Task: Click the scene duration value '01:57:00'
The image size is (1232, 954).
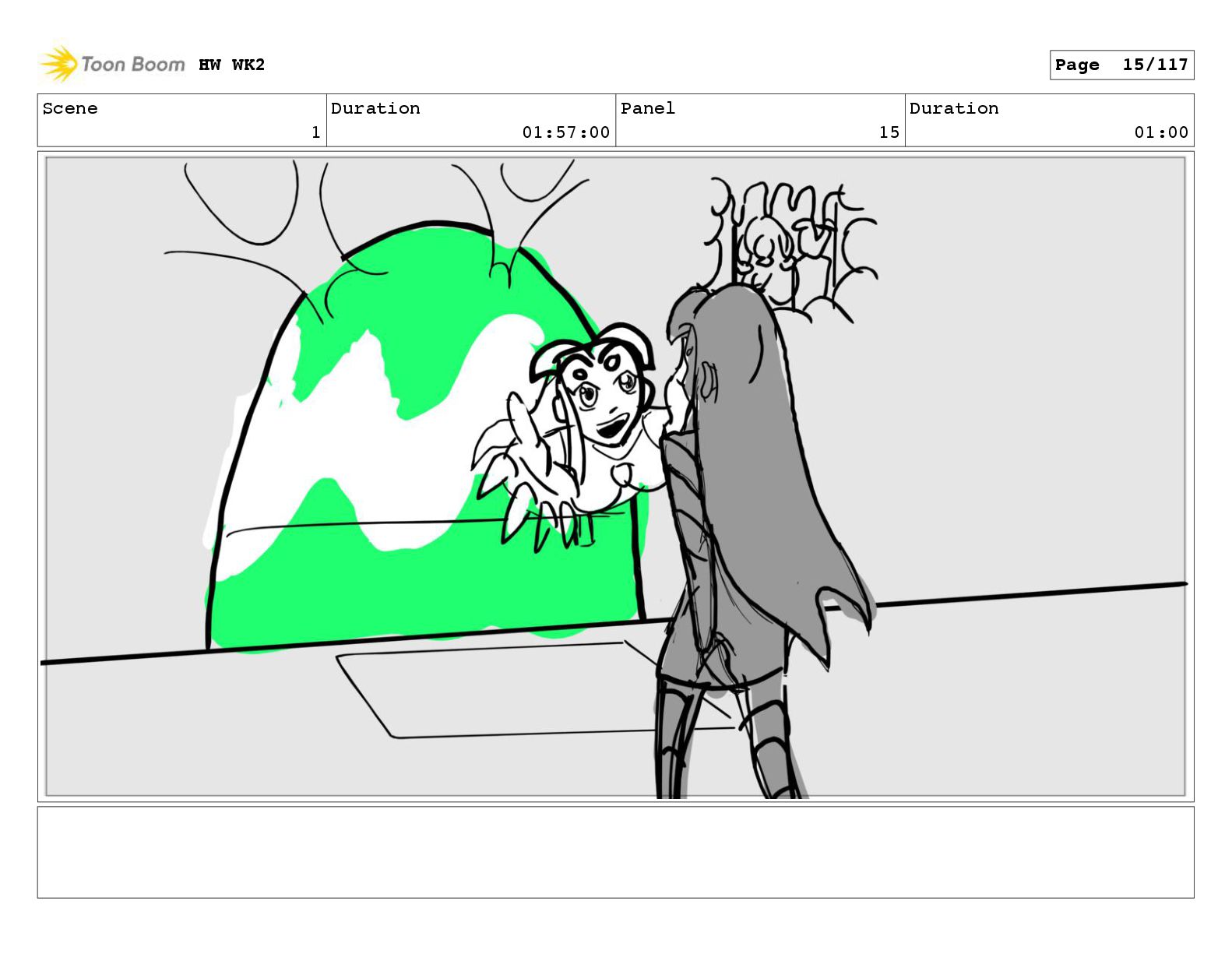Action: (x=566, y=132)
